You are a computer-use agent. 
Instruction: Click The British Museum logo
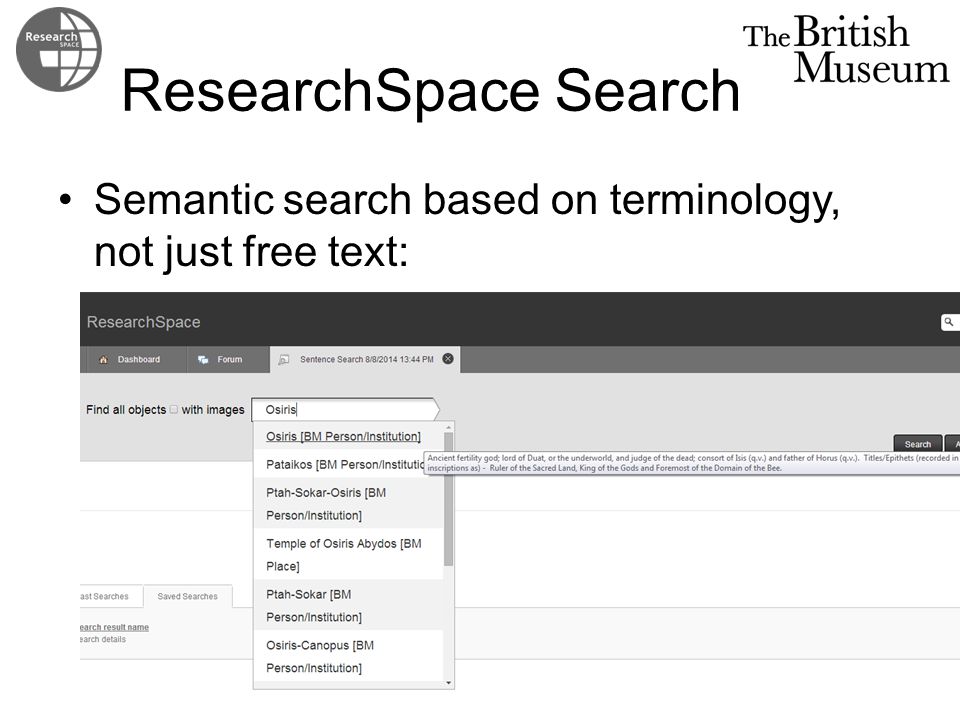coord(846,49)
